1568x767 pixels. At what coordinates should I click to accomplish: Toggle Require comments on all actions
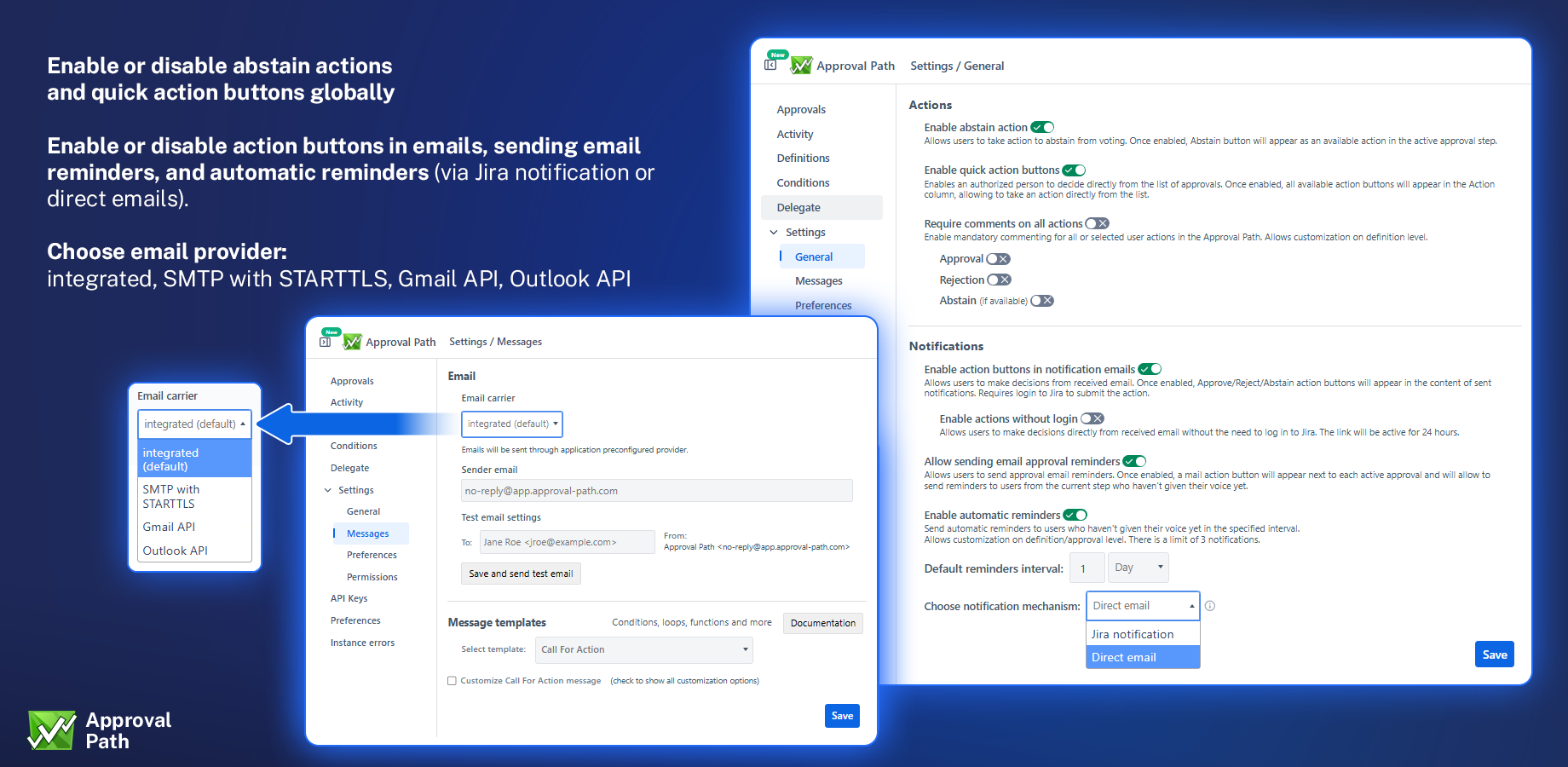pyautogui.click(x=1098, y=223)
